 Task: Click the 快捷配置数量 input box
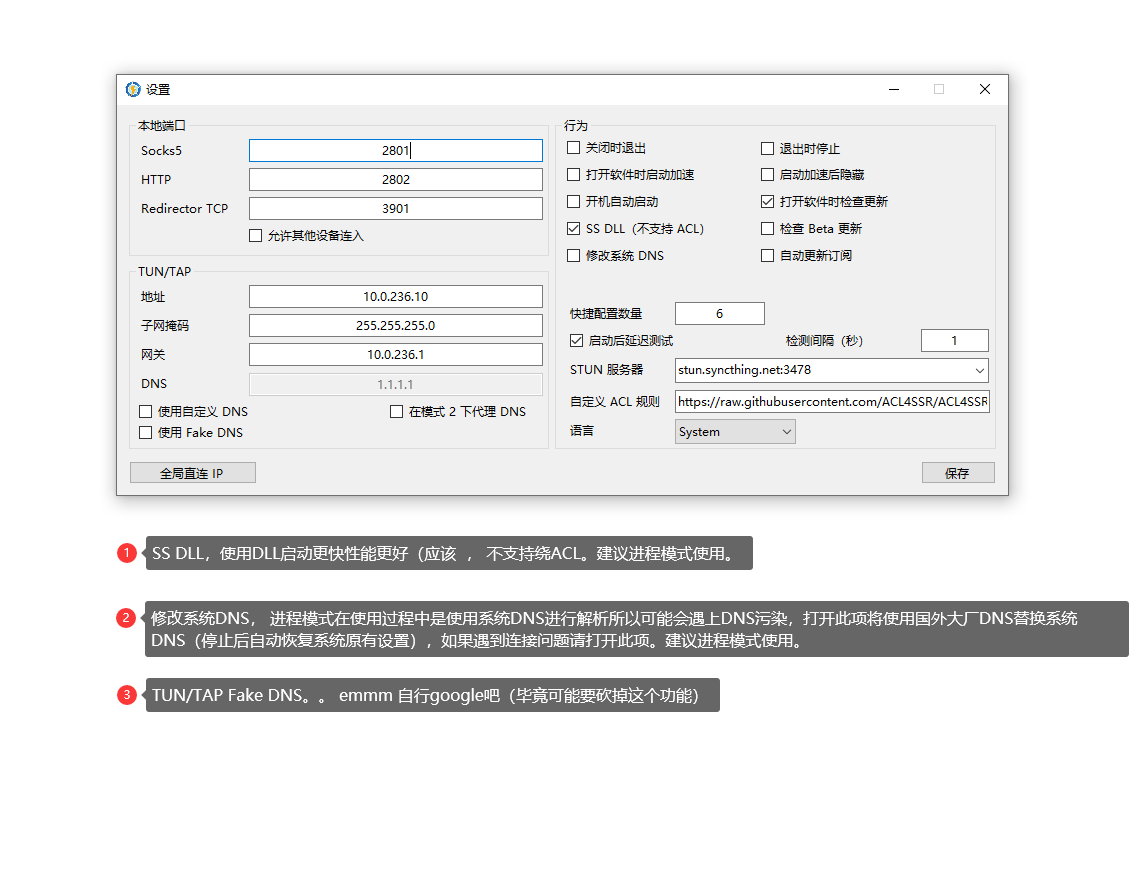coord(719,314)
